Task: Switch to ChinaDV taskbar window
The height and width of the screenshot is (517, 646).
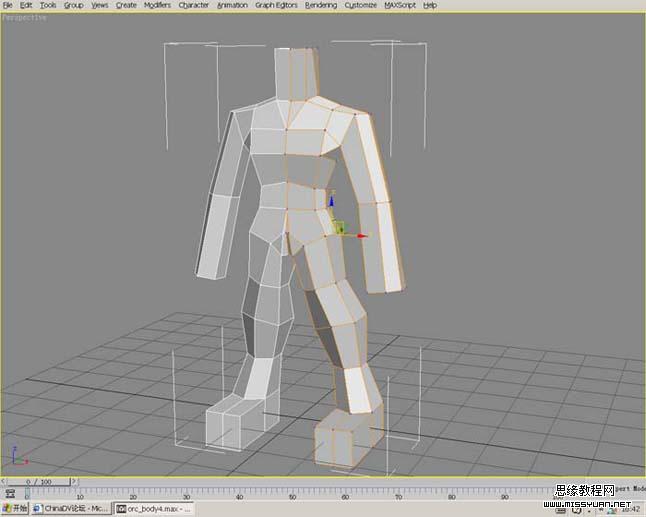Action: (72, 509)
